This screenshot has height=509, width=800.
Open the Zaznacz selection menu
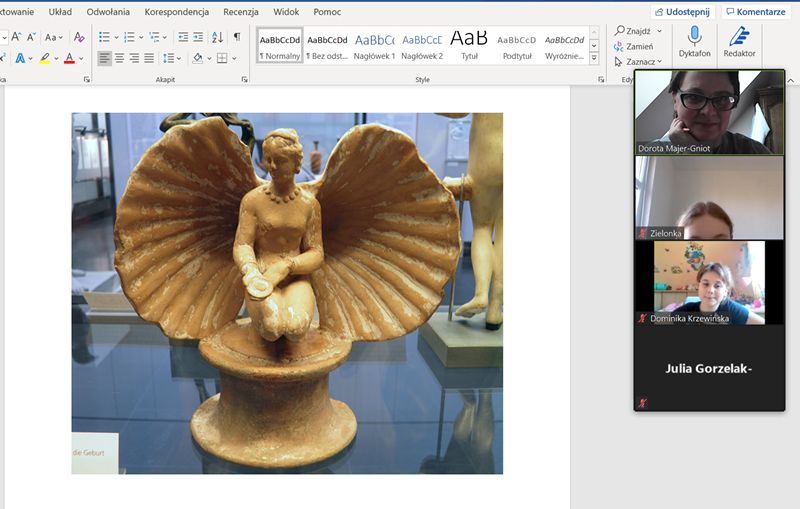[x=638, y=62]
